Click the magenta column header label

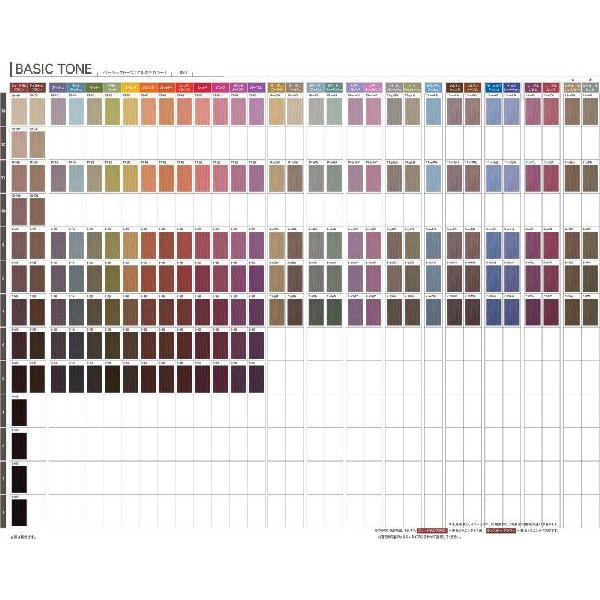coord(219,89)
